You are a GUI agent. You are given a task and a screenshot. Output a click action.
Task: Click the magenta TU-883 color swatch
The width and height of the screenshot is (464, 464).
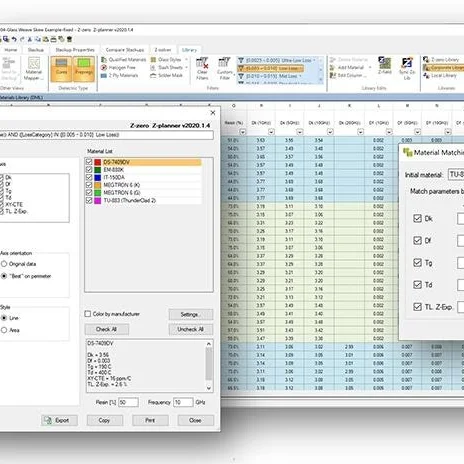click(98, 201)
